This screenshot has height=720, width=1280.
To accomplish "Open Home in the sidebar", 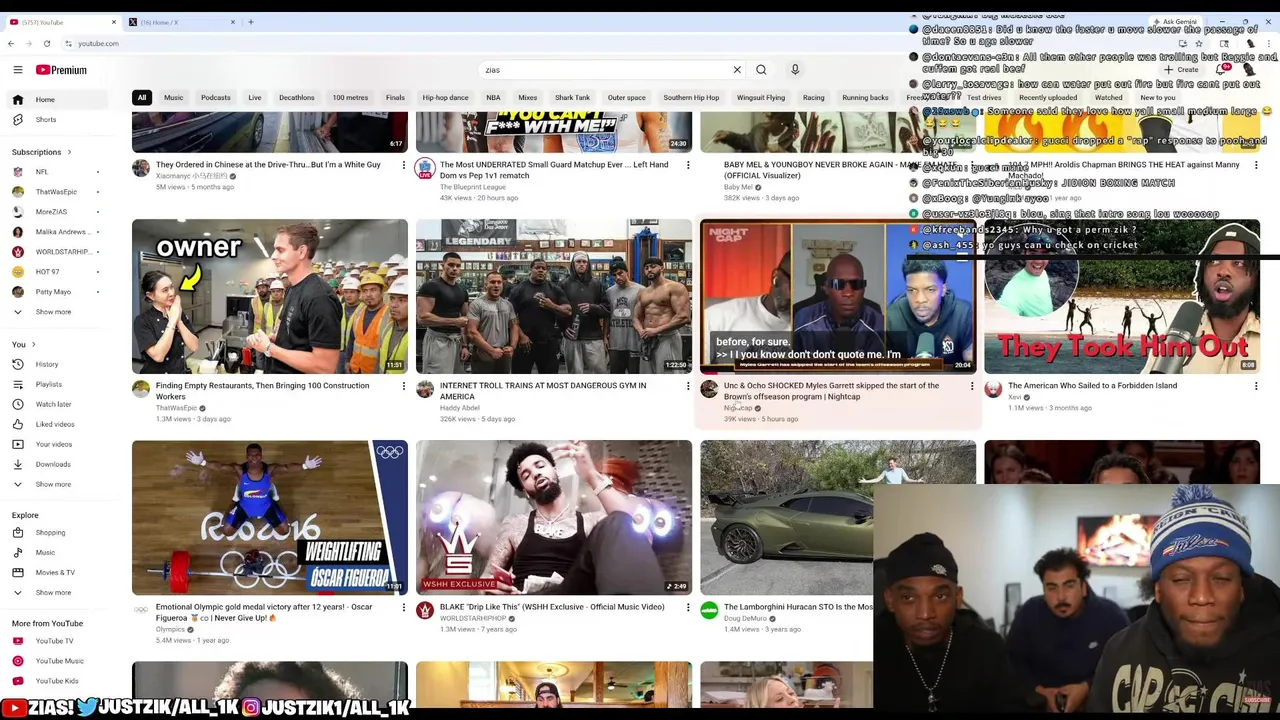I will click(58, 99).
